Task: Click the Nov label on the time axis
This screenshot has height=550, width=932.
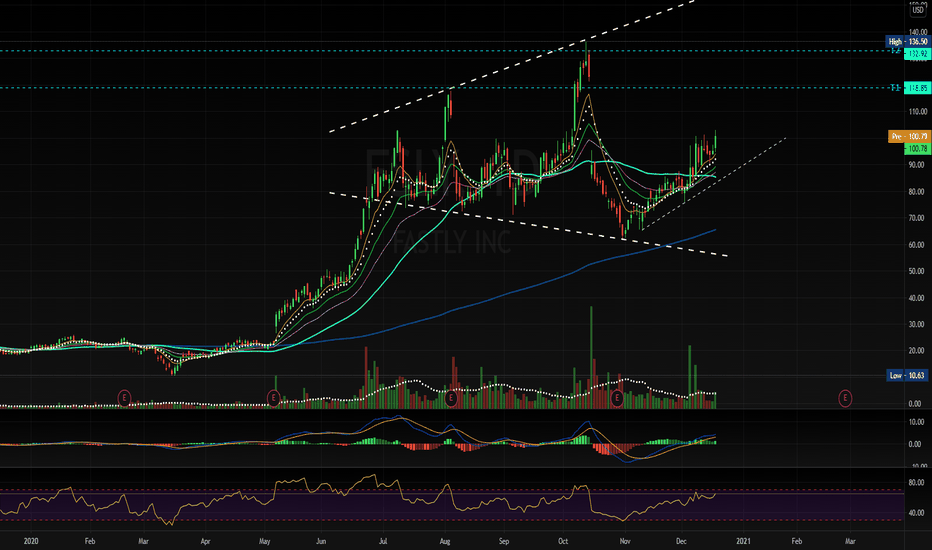Action: 625,541
